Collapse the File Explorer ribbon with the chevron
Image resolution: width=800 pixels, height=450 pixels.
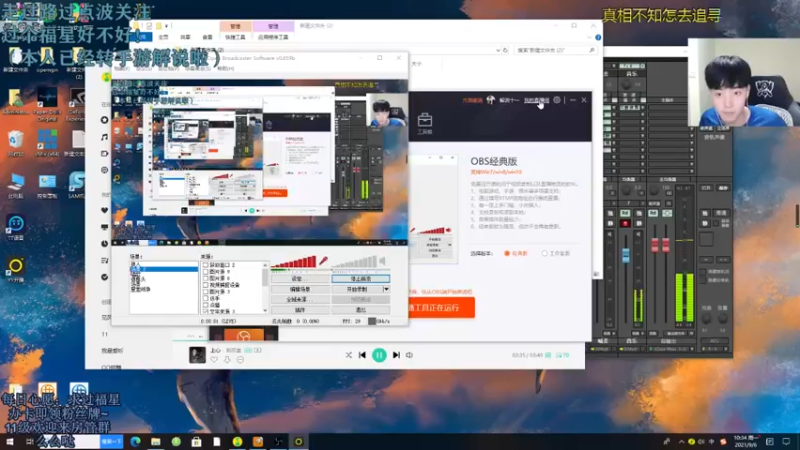pos(590,37)
